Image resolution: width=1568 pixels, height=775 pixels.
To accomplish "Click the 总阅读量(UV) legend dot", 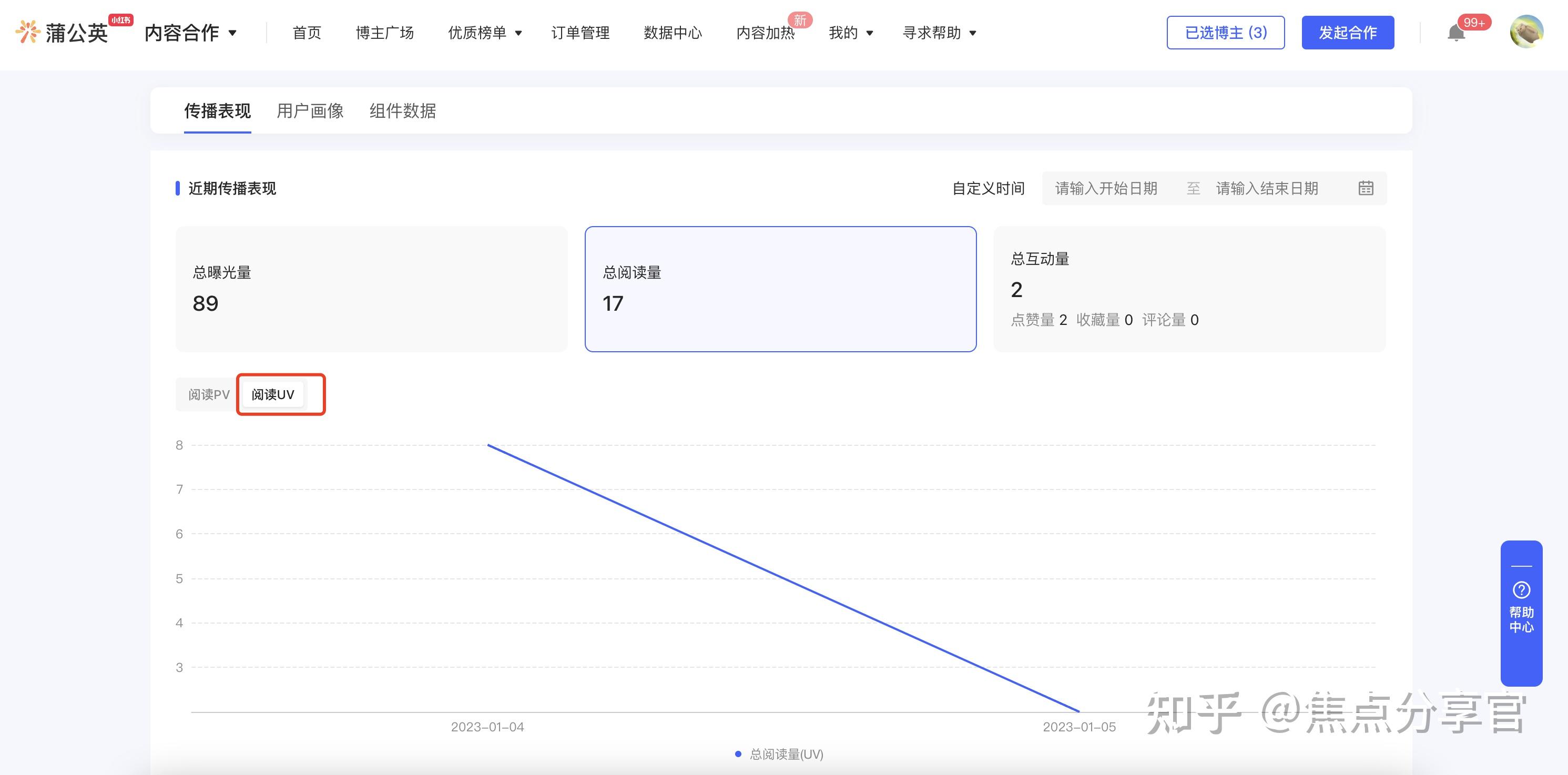I will [738, 754].
